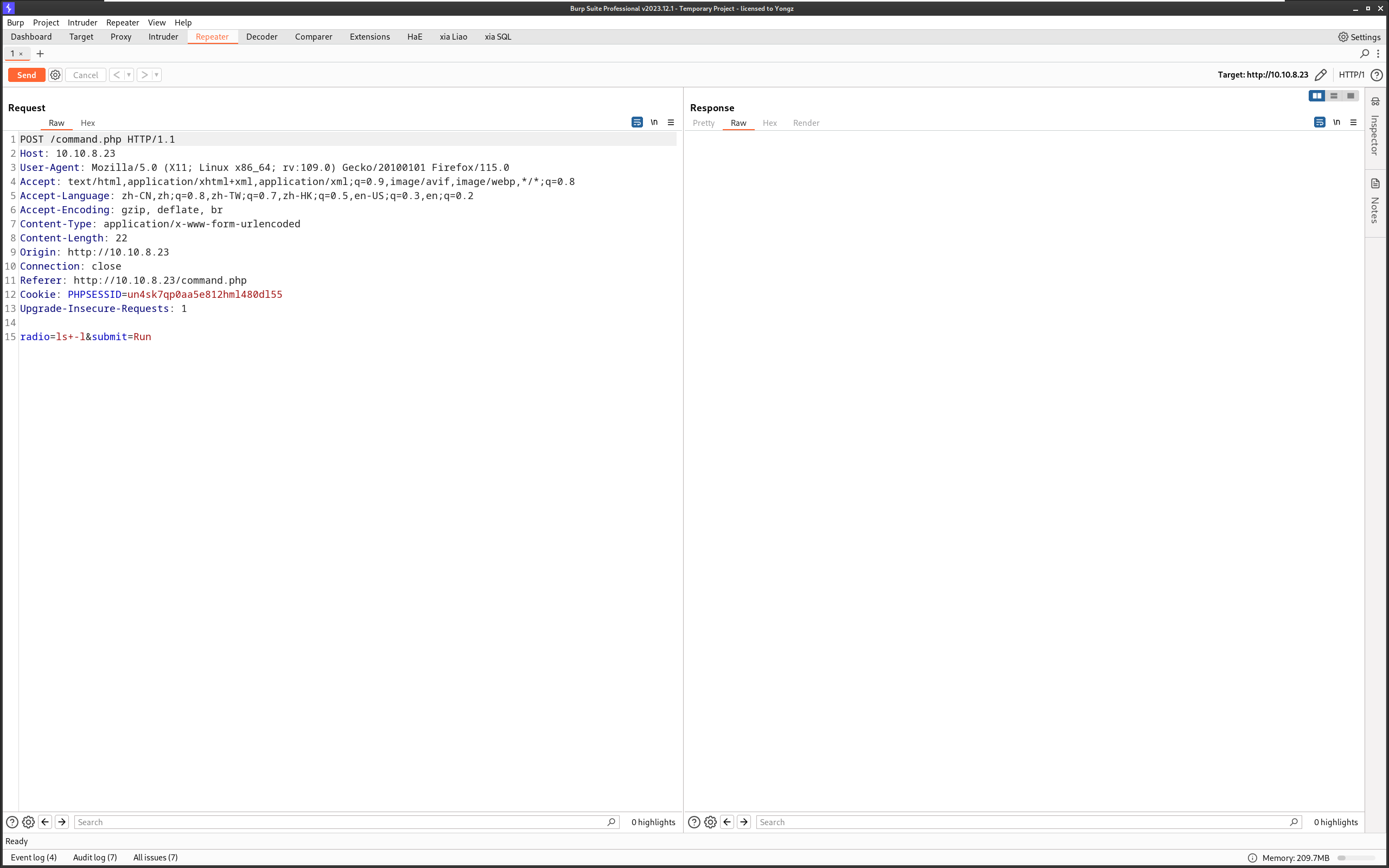This screenshot has width=1389, height=868.
Task: Jump to next request search match
Action: coord(62,822)
